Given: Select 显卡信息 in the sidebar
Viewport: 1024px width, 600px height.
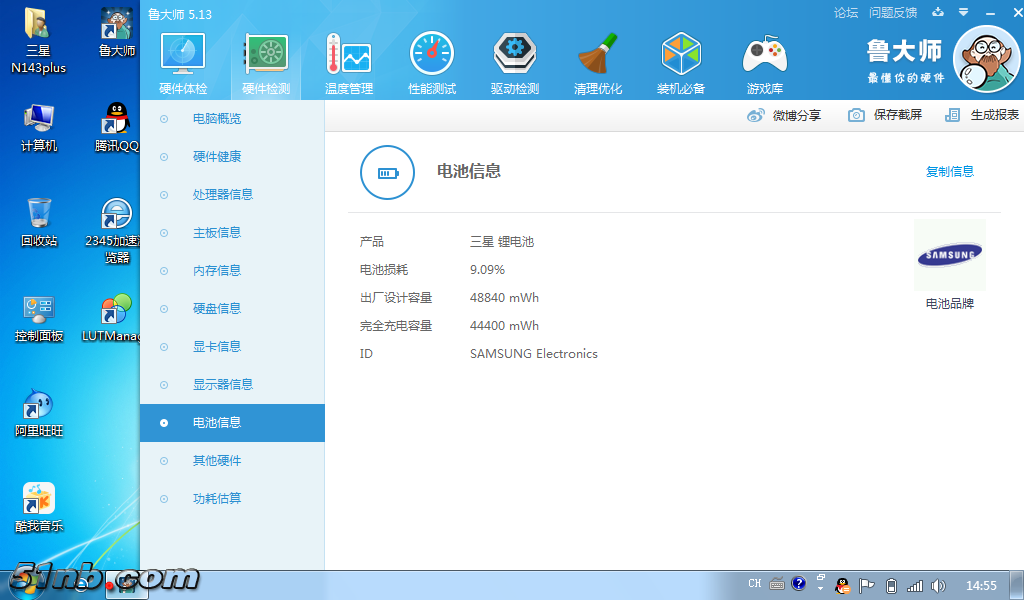Looking at the screenshot, I should (216, 347).
